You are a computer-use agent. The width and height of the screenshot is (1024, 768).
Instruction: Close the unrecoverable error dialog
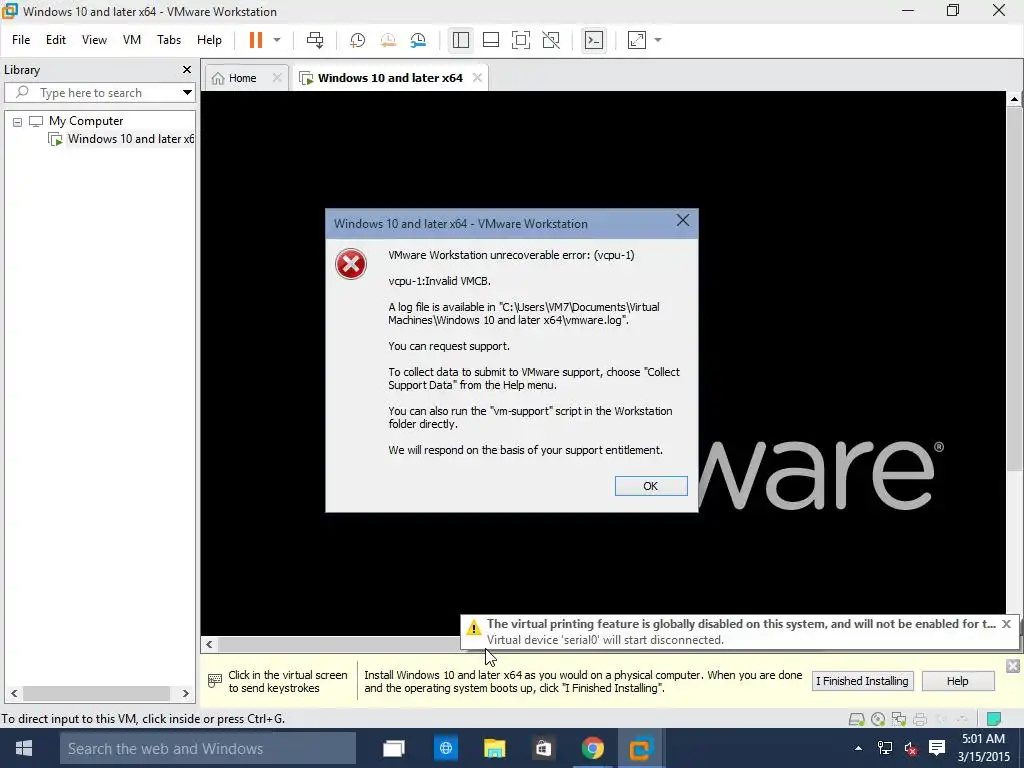[683, 221]
